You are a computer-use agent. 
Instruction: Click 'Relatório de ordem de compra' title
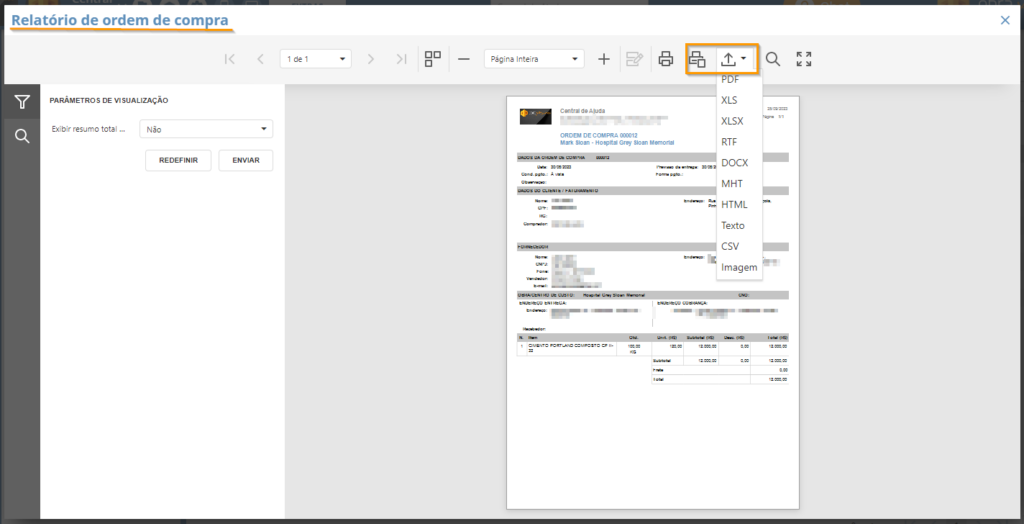[120, 20]
